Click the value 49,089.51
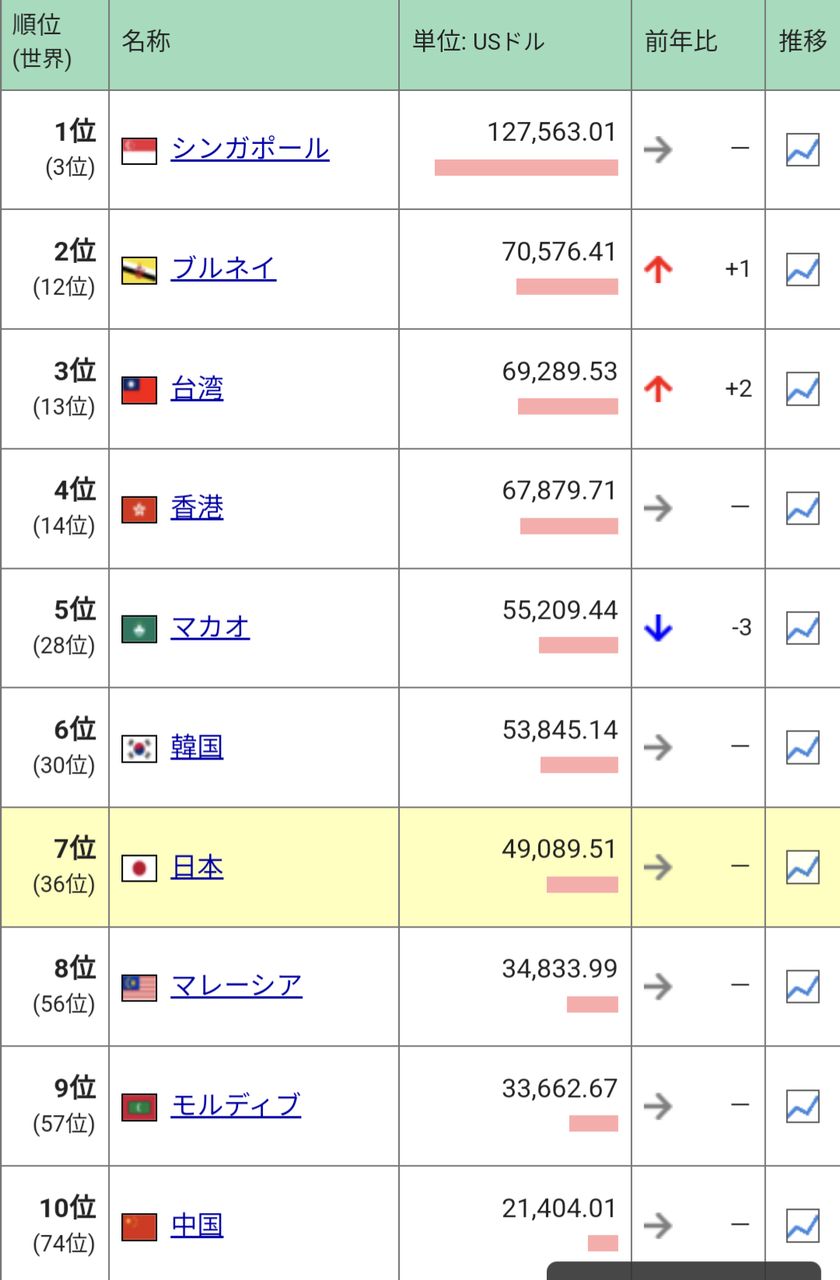Image resolution: width=840 pixels, height=1280 pixels. [560, 849]
